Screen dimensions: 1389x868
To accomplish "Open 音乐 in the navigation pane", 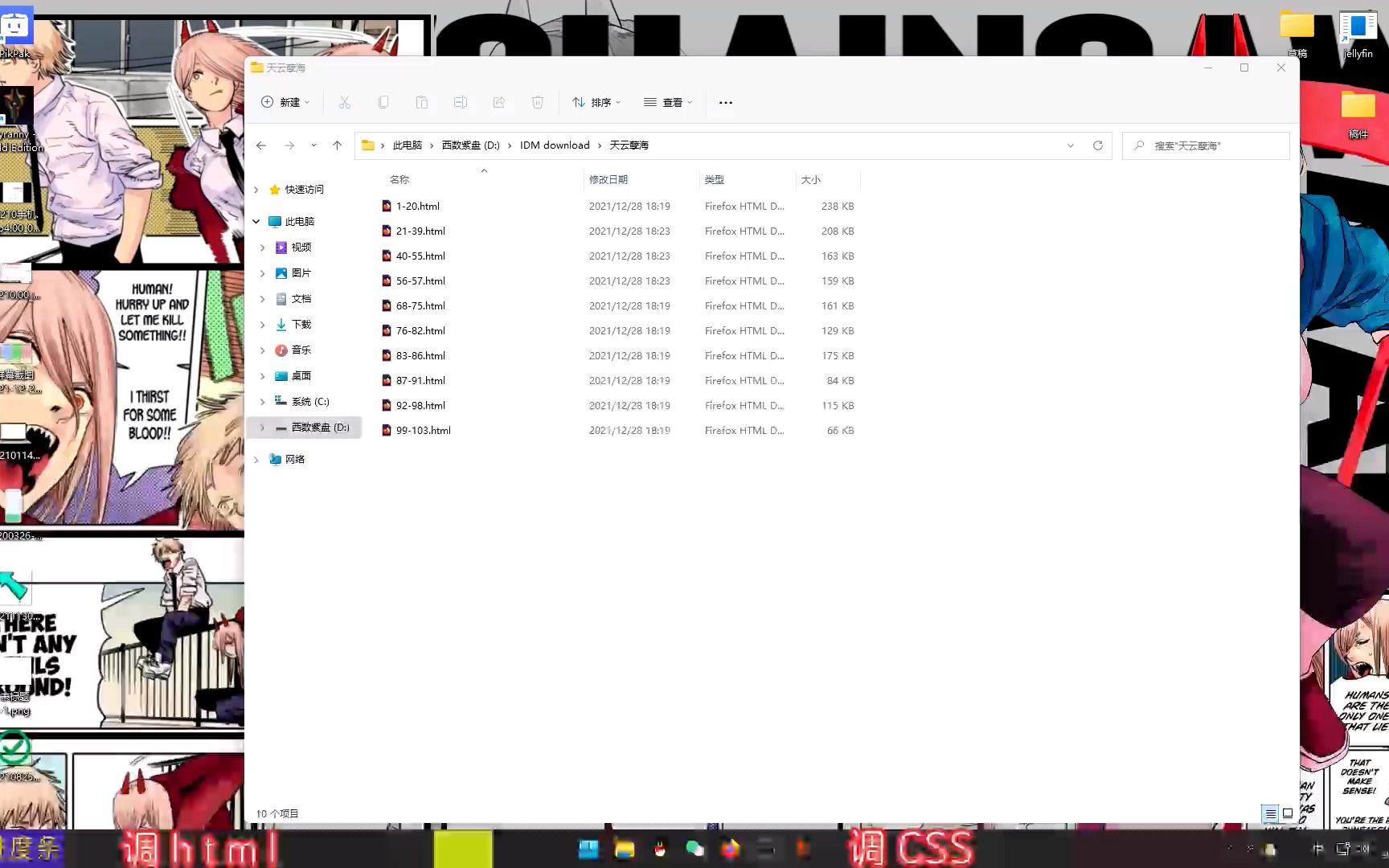I will 301,350.
